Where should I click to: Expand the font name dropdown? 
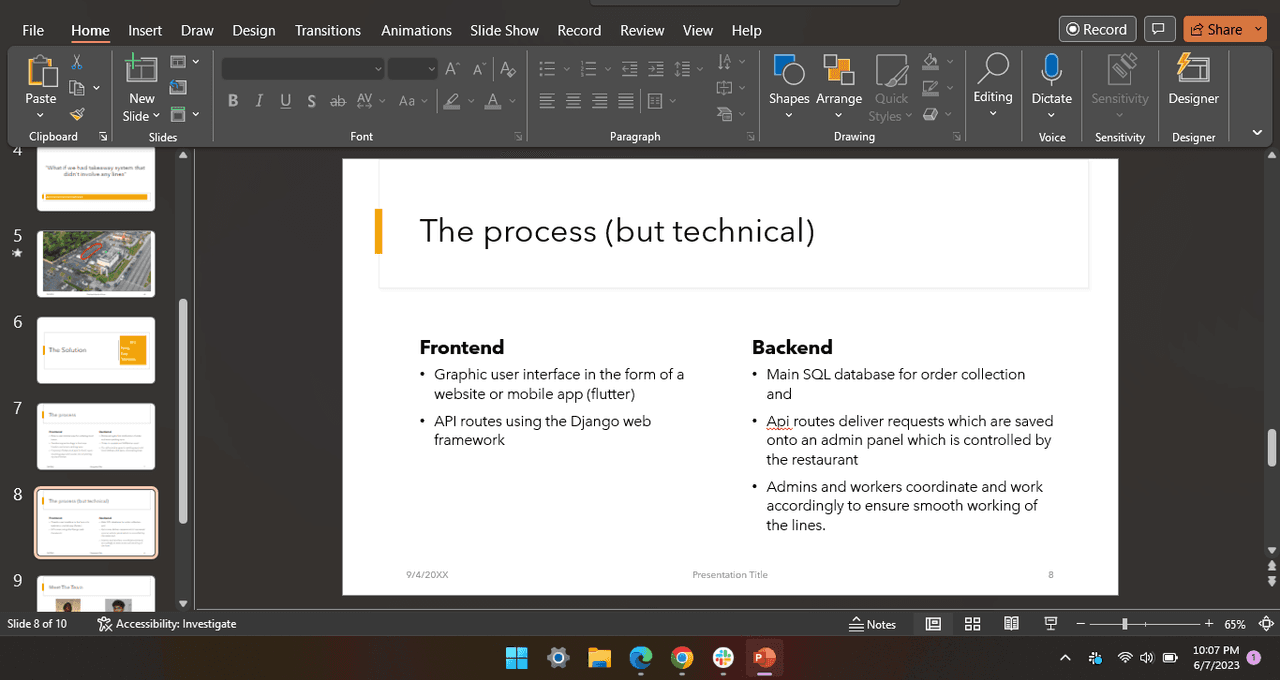point(377,69)
